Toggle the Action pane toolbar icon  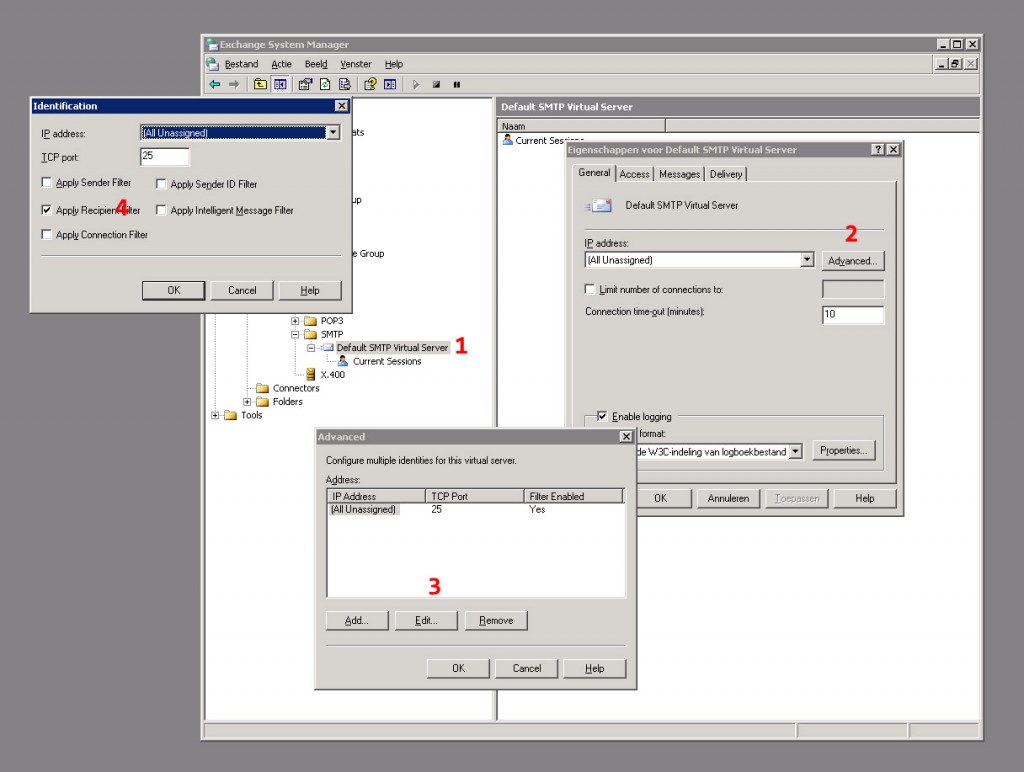click(x=390, y=84)
